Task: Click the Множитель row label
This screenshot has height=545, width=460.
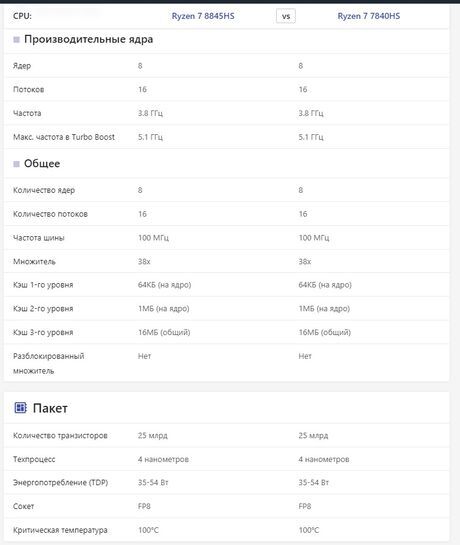Action: pos(34,261)
